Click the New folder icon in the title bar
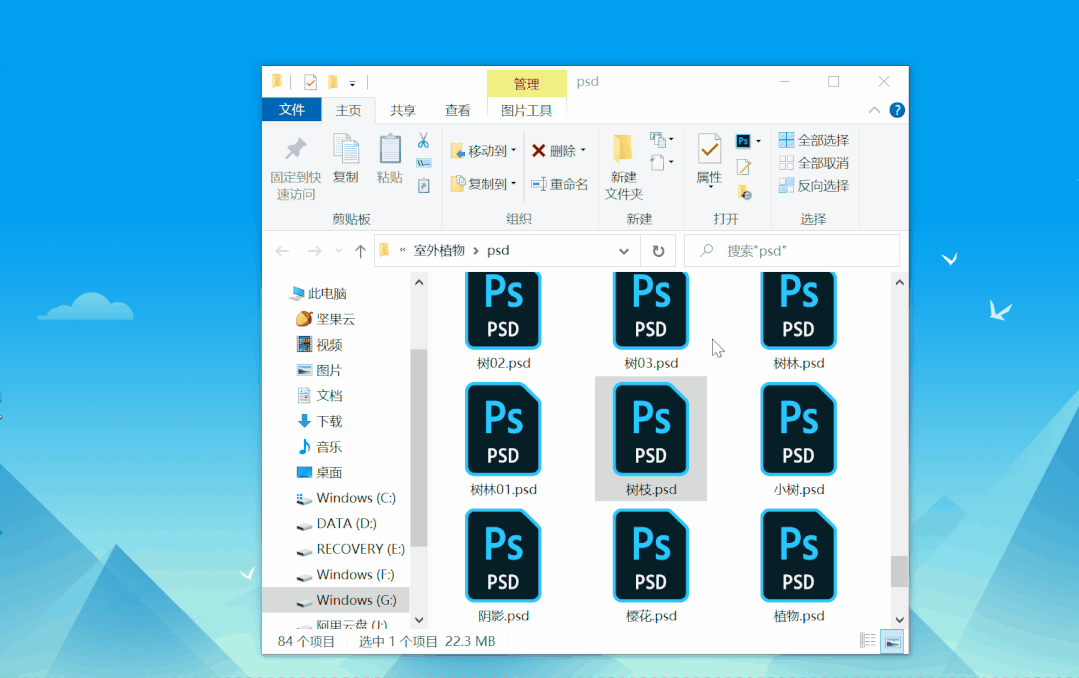Viewport: 1079px width, 678px height. 333,83
